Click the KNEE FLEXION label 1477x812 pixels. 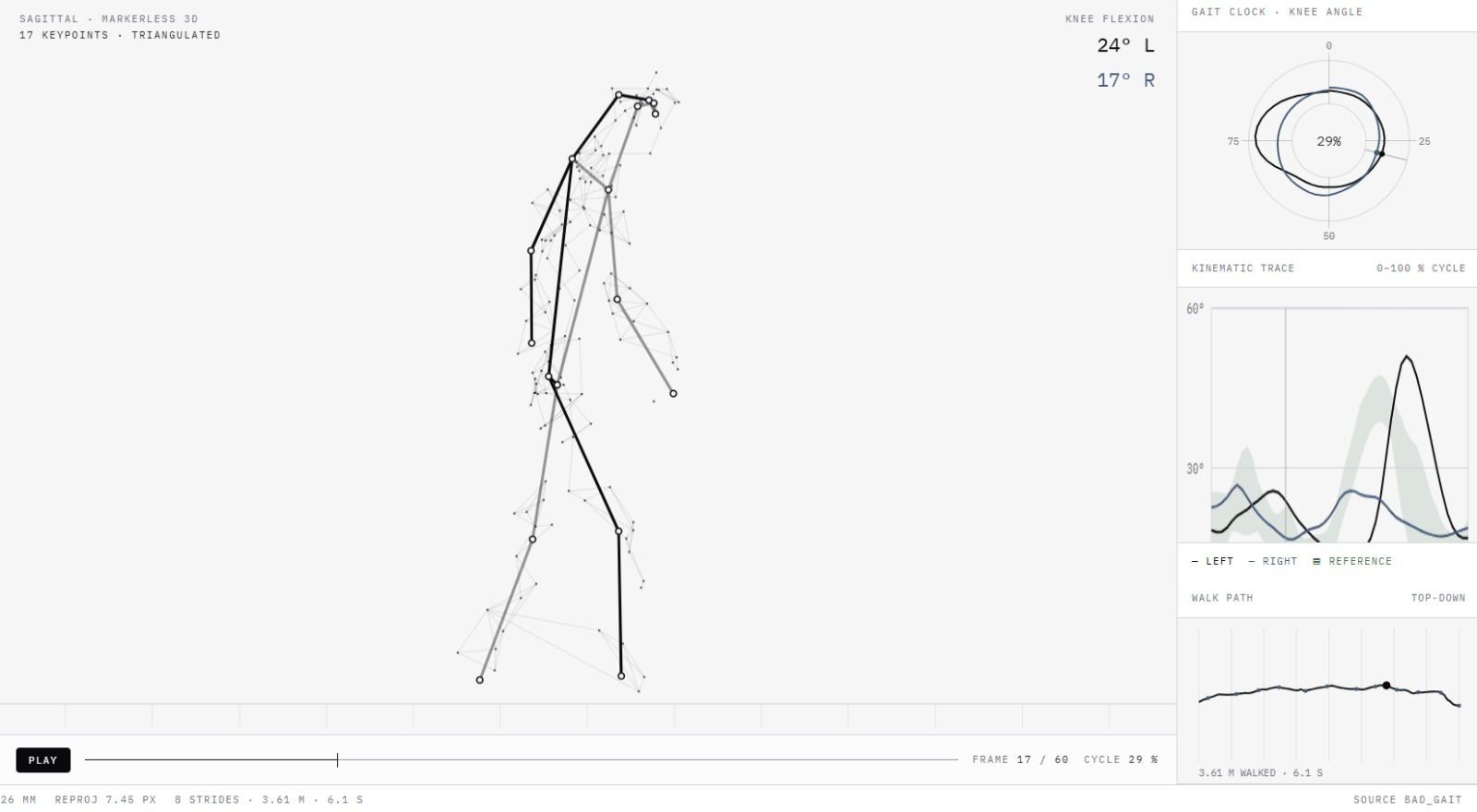[x=1110, y=18]
